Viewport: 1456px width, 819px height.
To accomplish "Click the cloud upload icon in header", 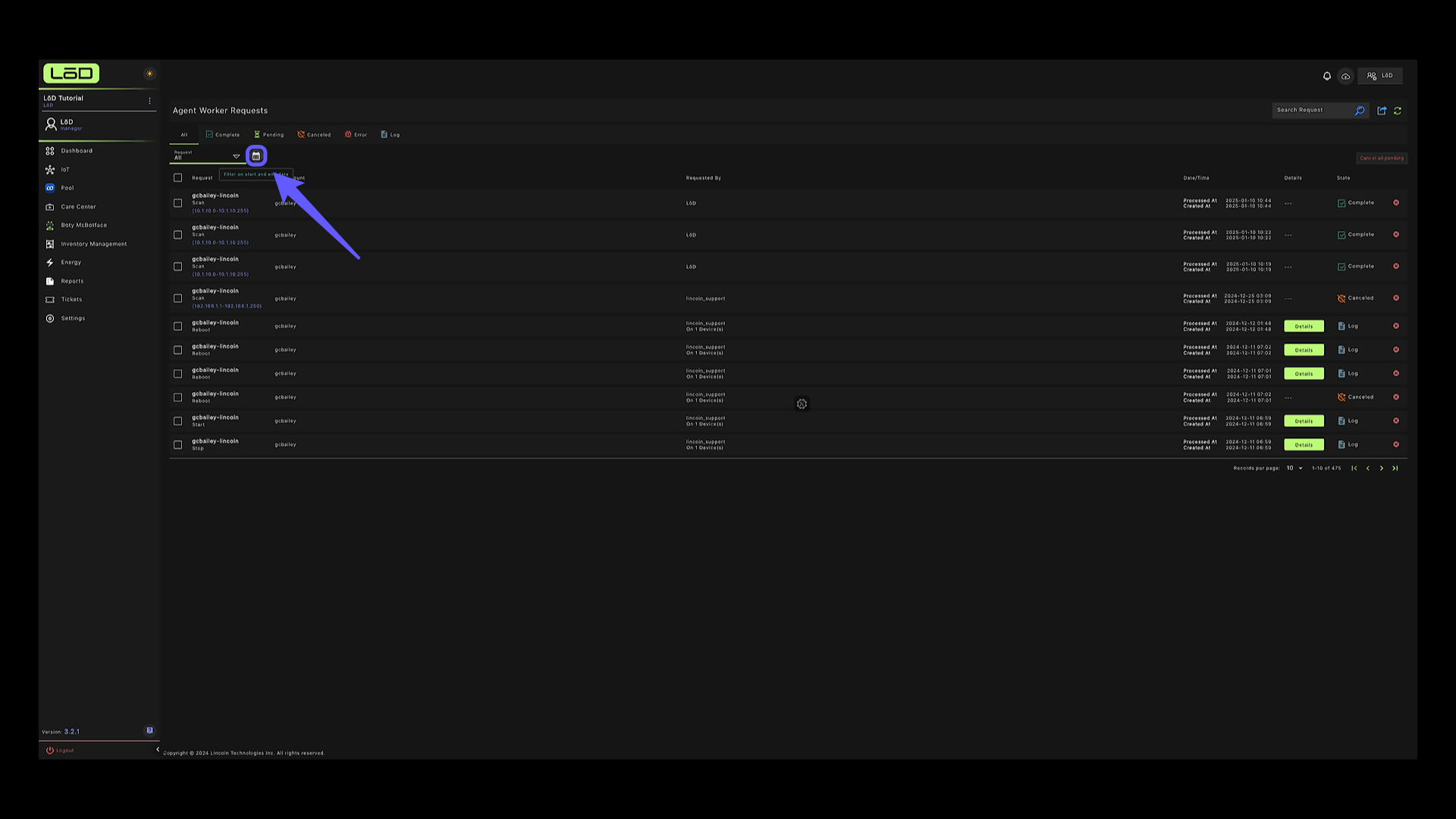I will pyautogui.click(x=1345, y=76).
